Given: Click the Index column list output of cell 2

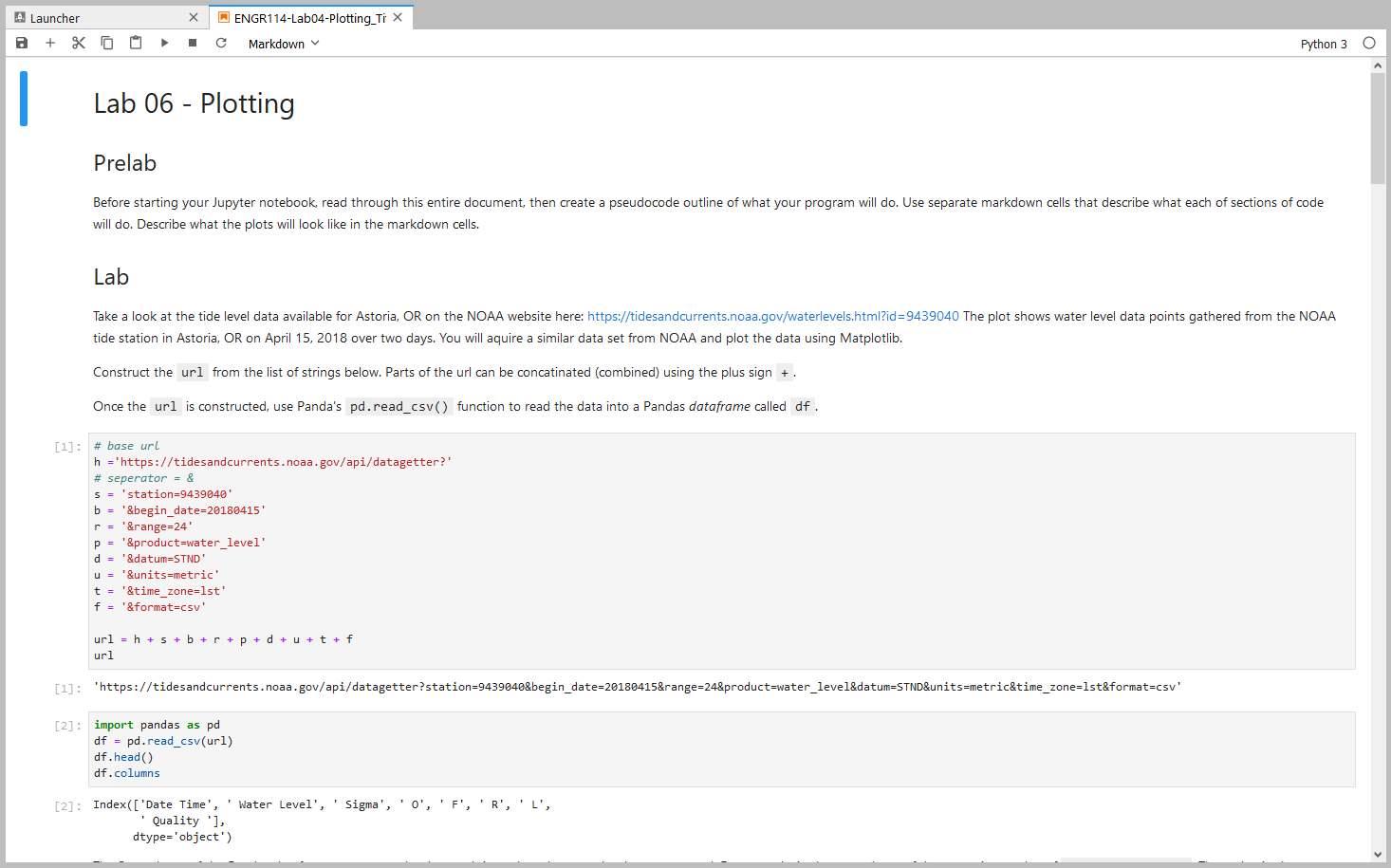Looking at the screenshot, I should 323,821.
